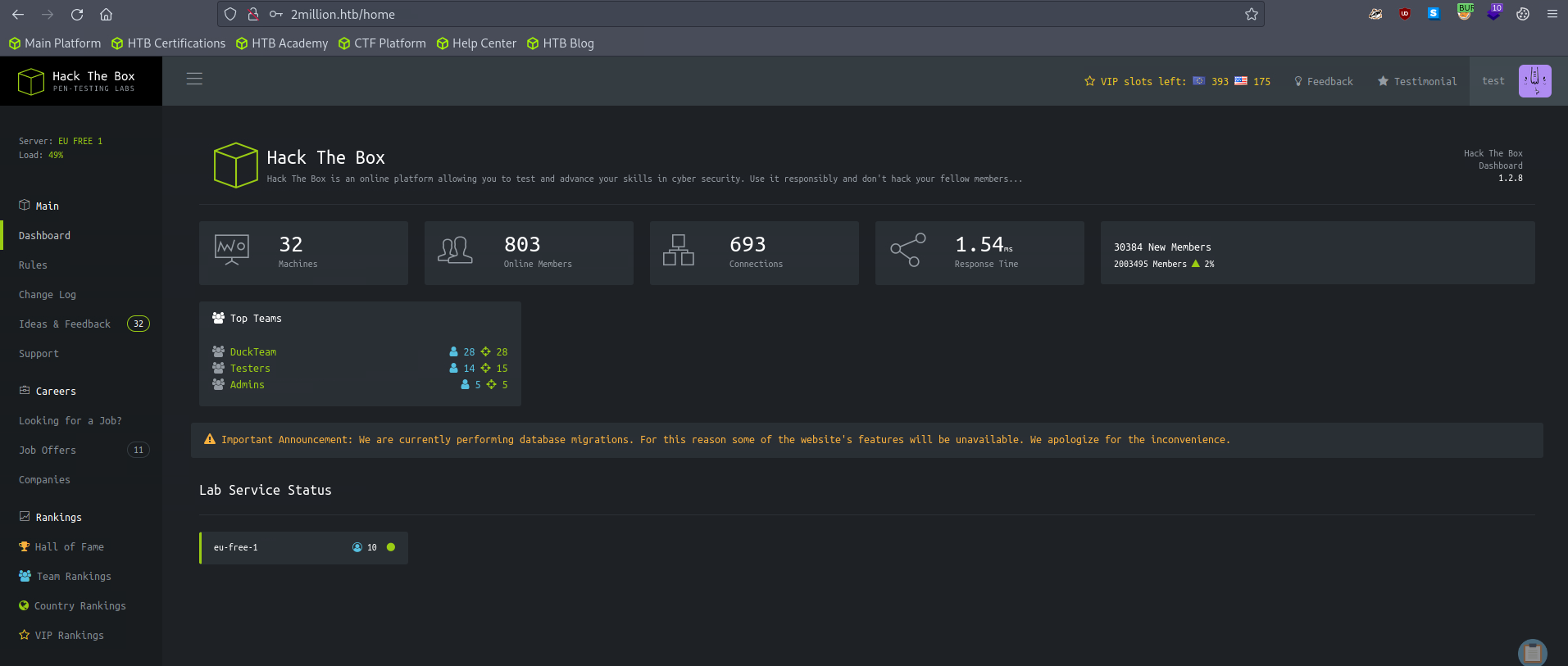Image resolution: width=1568 pixels, height=666 pixels.
Task: Open the Help Center bookmark
Action: pos(476,43)
